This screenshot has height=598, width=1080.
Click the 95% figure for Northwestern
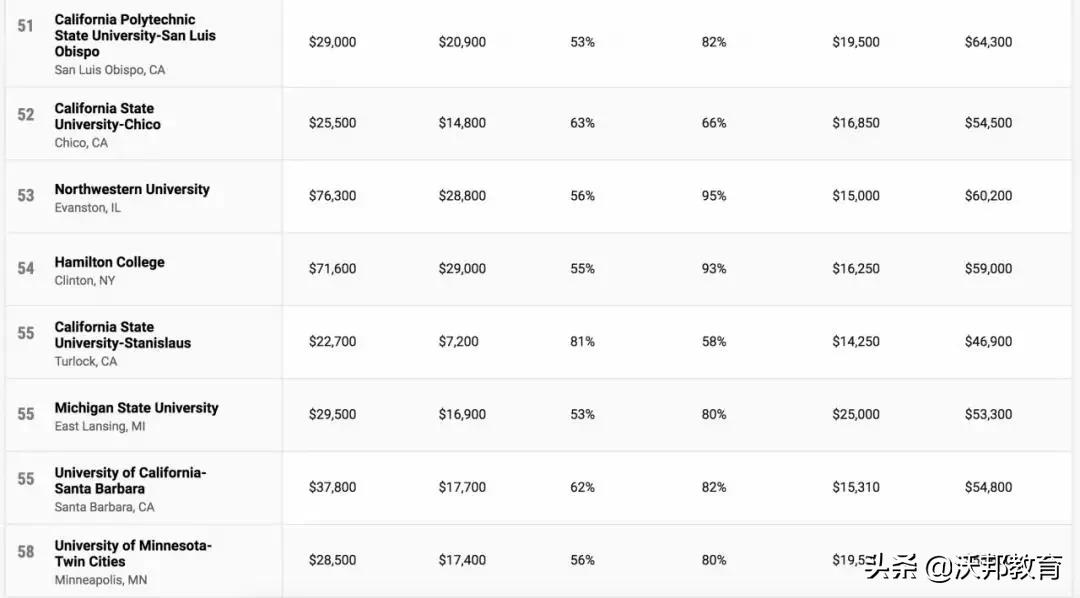(x=714, y=196)
